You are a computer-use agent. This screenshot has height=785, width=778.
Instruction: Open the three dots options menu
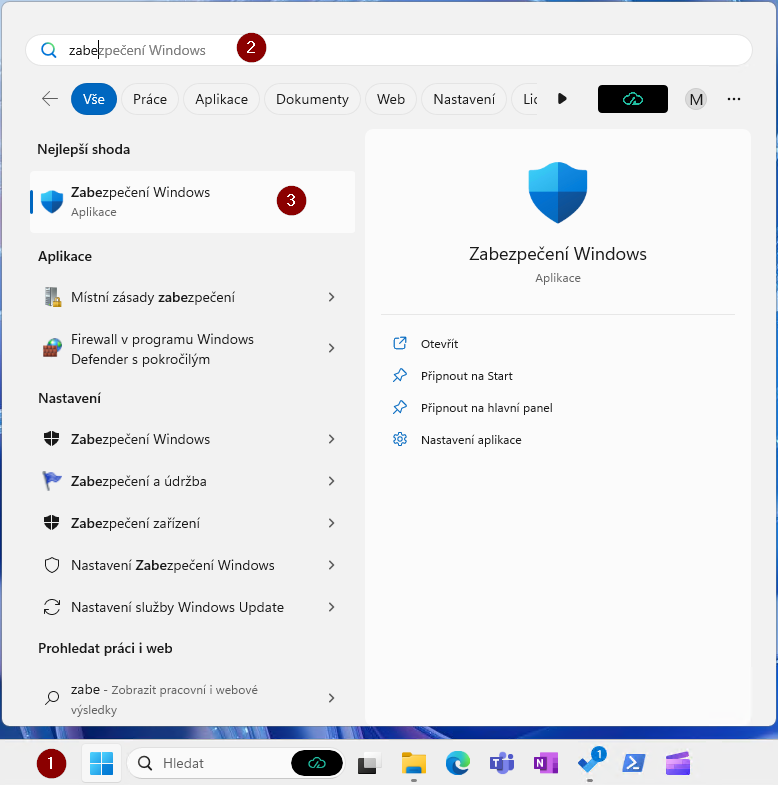[x=733, y=99]
